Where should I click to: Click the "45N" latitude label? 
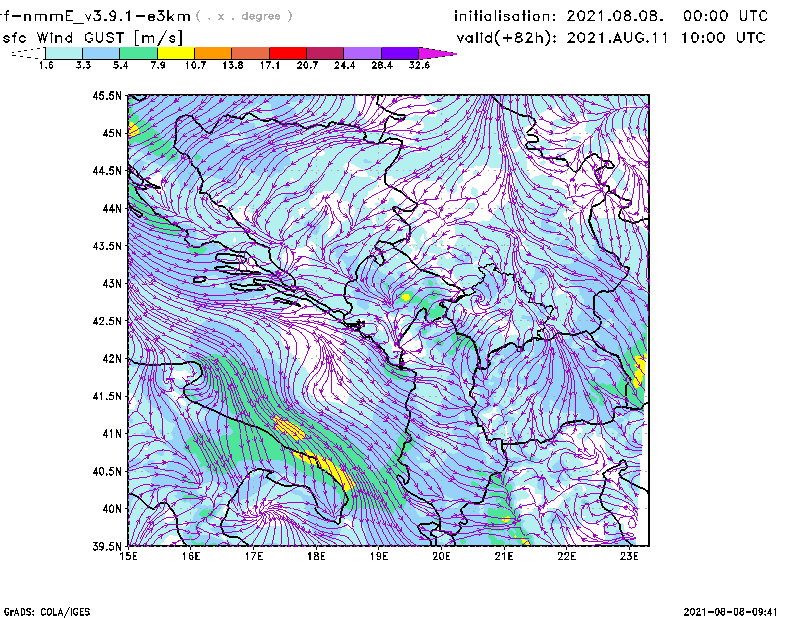112,133
